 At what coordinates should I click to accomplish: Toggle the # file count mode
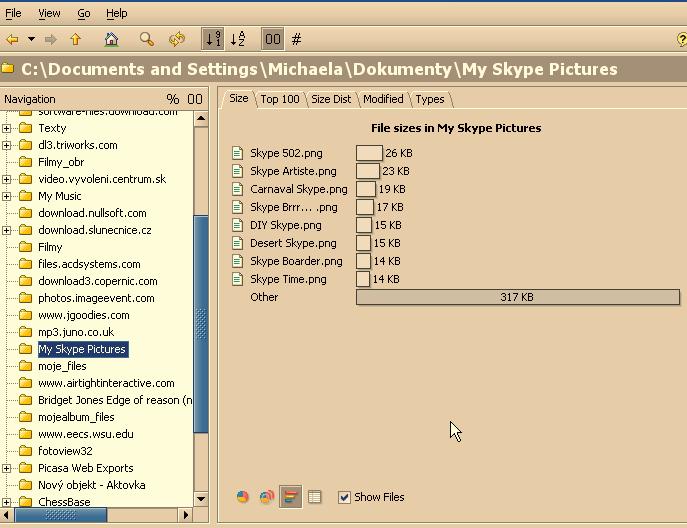[296, 39]
